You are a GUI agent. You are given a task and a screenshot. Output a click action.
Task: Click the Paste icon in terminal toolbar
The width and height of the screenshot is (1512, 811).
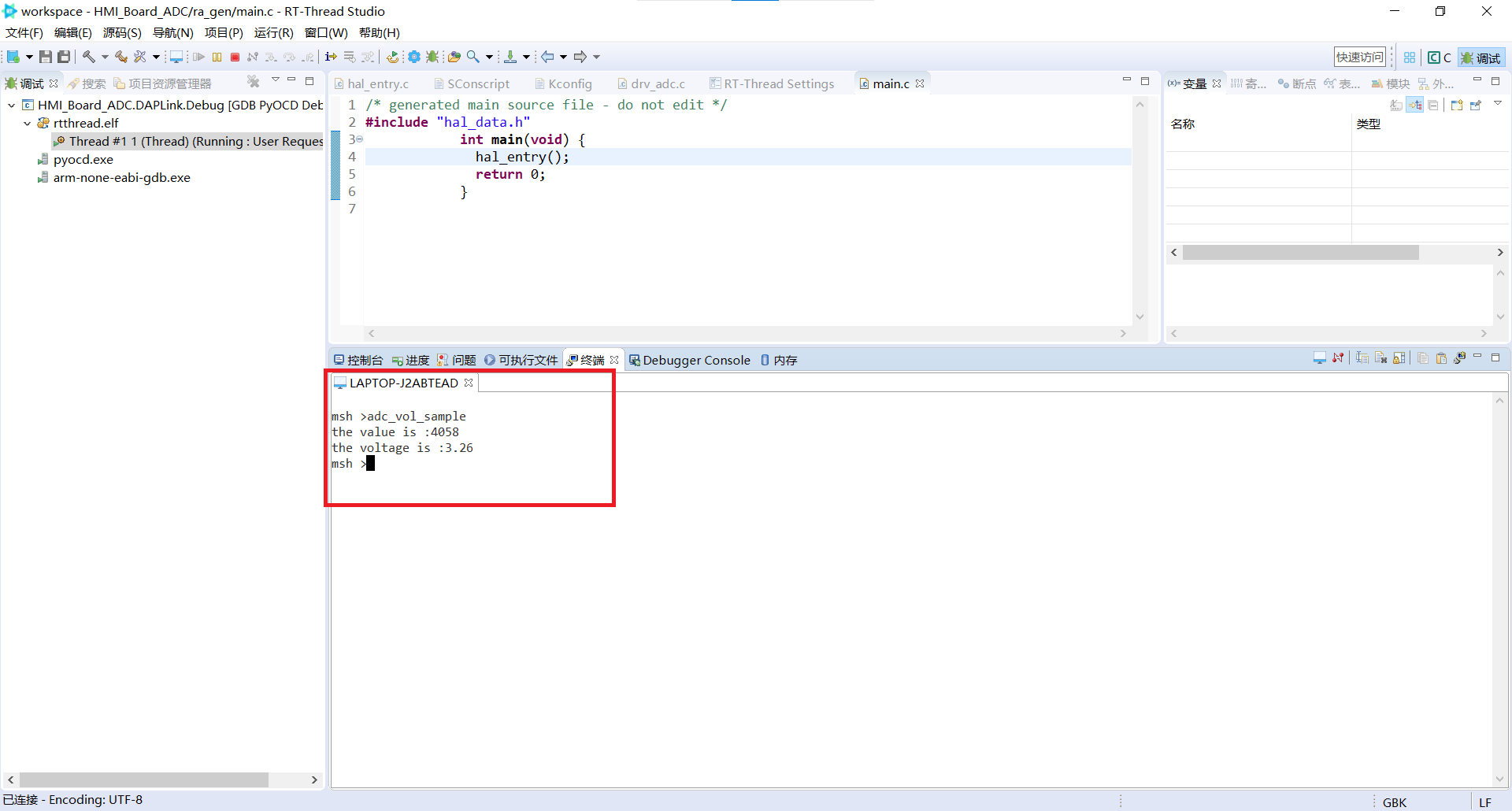coord(1441,358)
